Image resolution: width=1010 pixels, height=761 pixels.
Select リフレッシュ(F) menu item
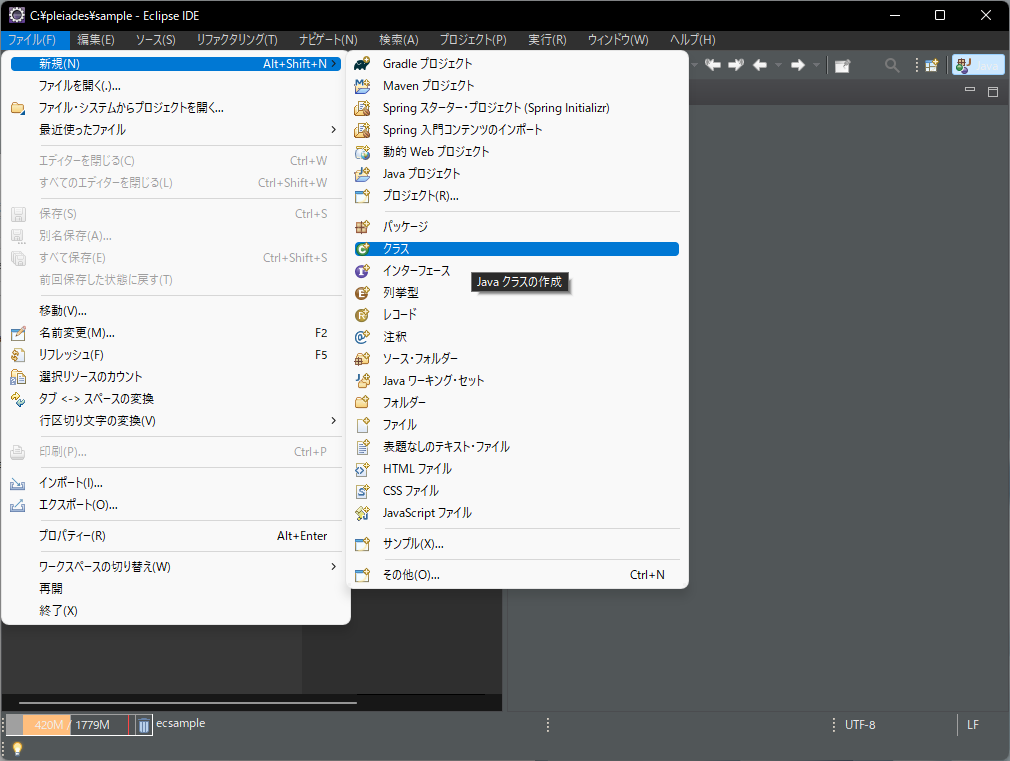(175, 355)
